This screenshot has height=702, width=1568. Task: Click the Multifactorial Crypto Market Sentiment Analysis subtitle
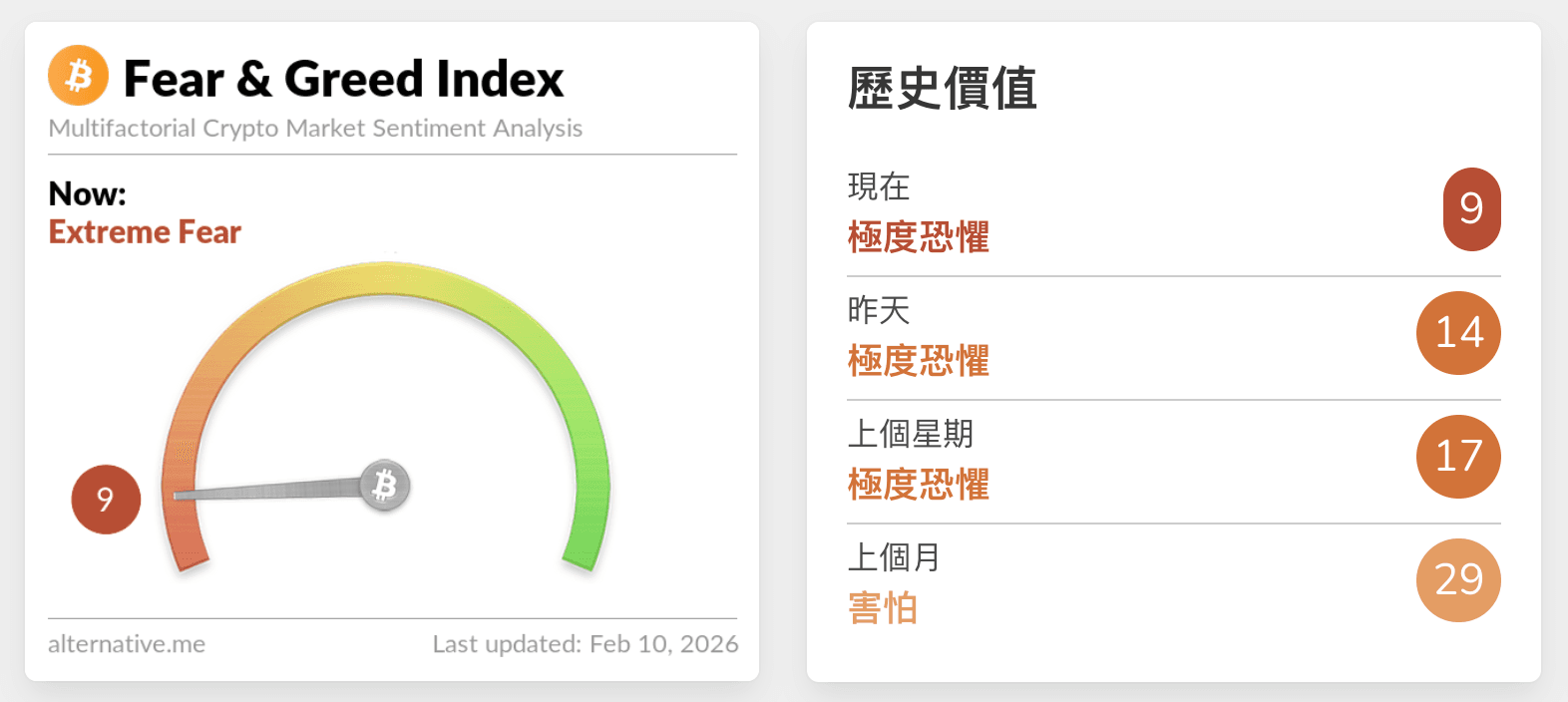coord(315,129)
